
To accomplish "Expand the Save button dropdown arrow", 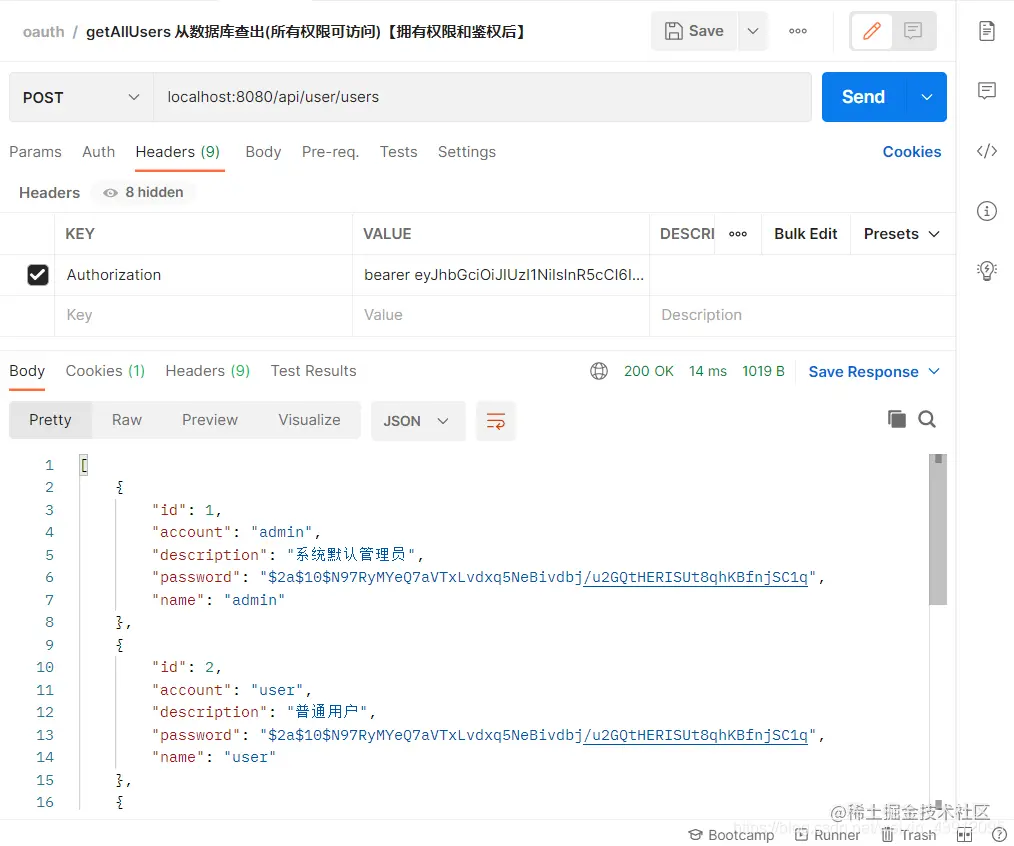I will pyautogui.click(x=753, y=30).
